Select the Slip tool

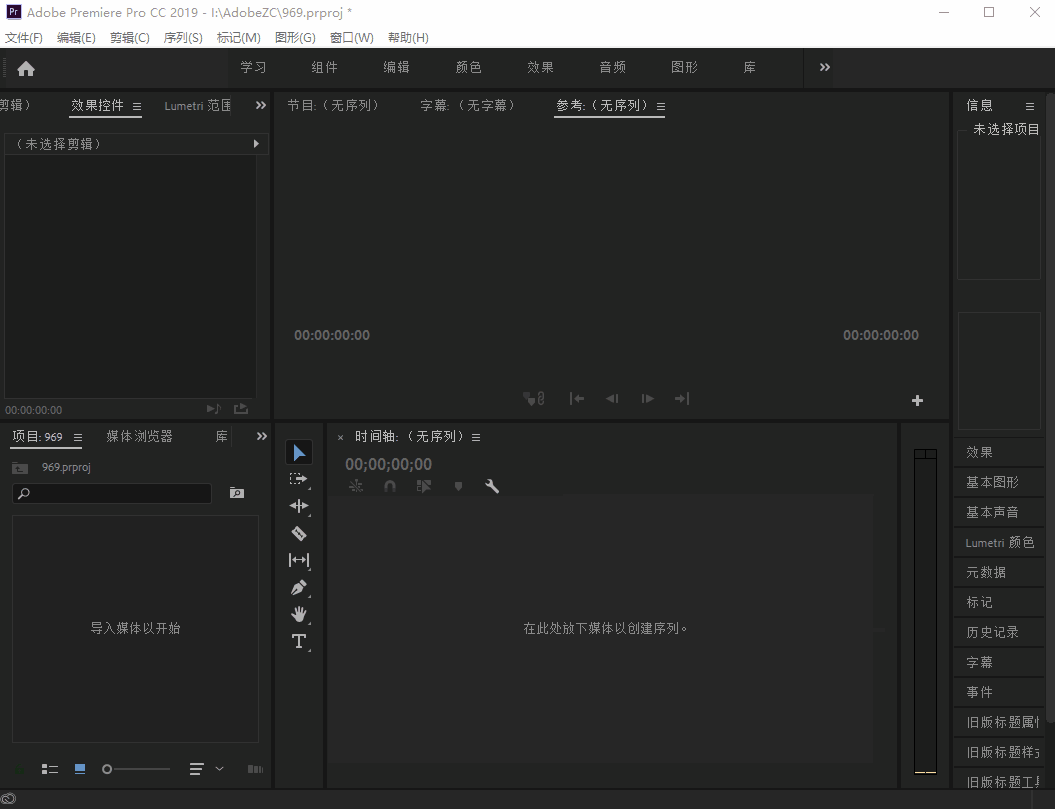(x=298, y=560)
